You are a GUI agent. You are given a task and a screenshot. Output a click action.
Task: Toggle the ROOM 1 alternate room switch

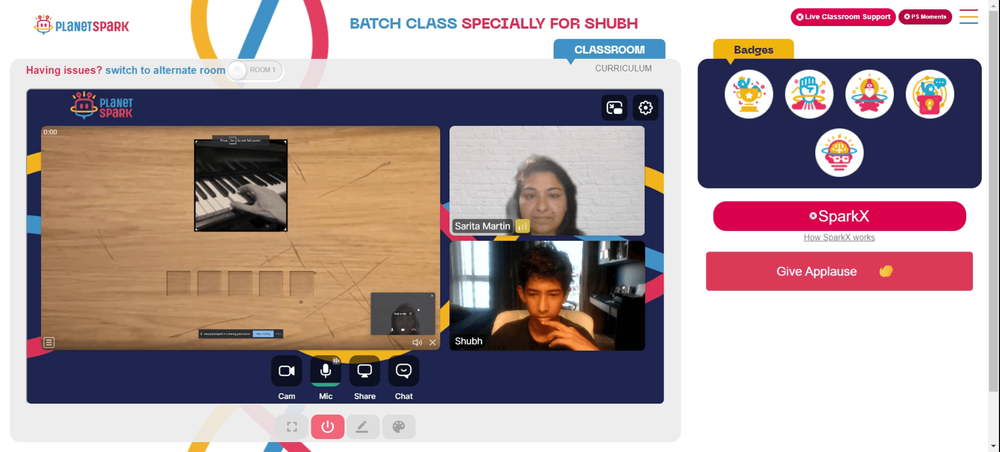tap(255, 70)
